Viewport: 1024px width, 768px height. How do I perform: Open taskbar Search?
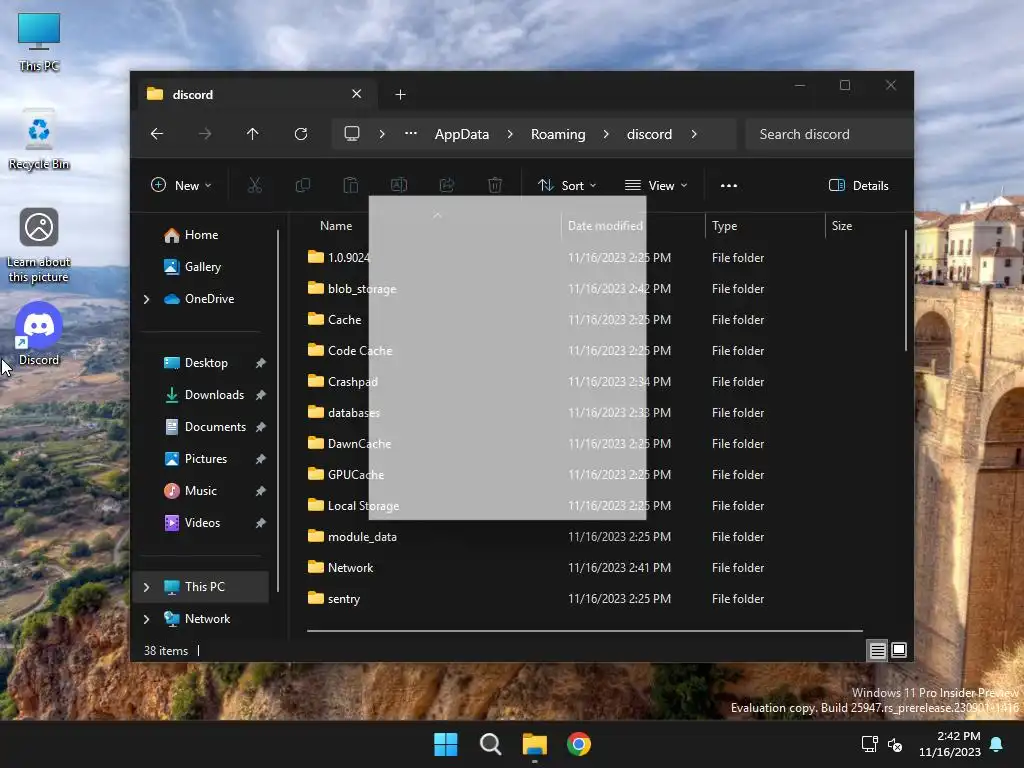[490, 744]
